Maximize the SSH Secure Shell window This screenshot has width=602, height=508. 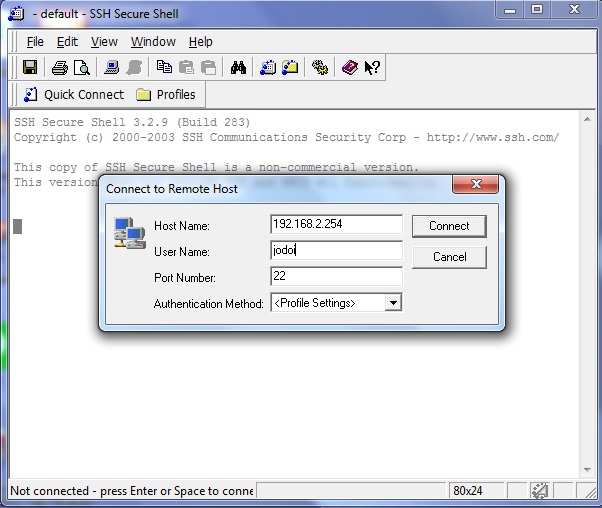coord(536,9)
